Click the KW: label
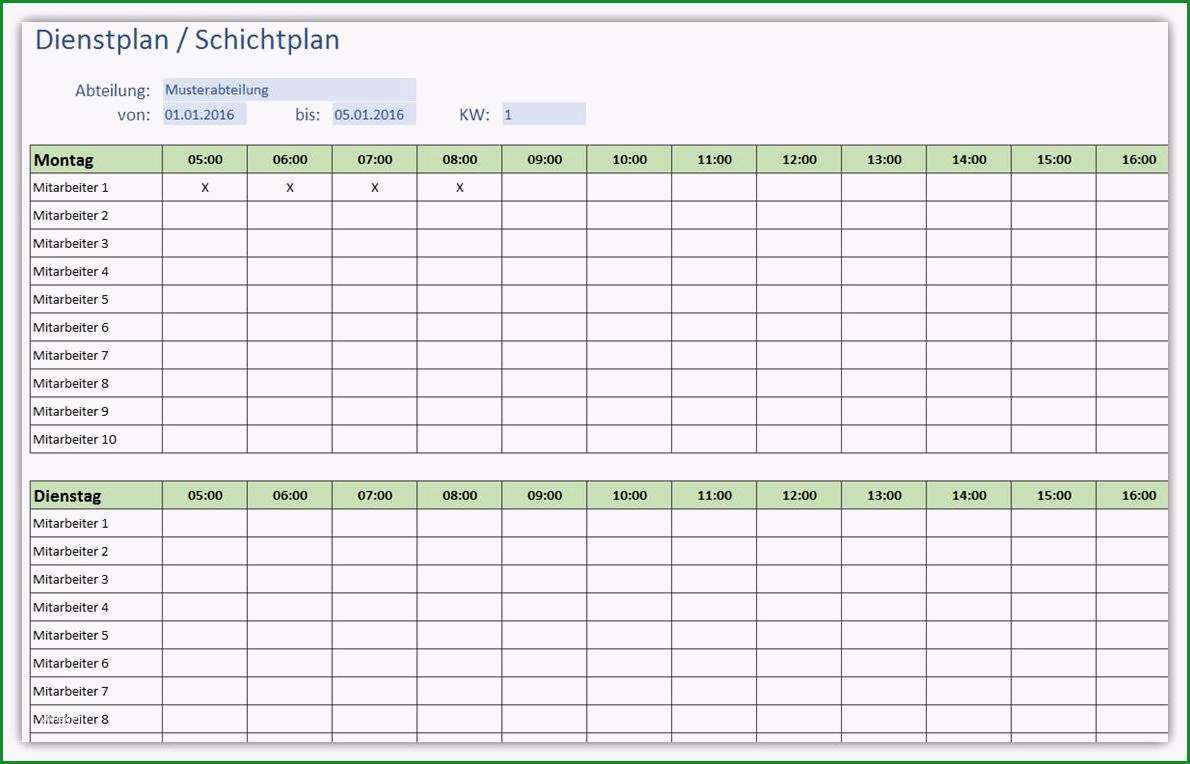This screenshot has width=1190, height=764. click(x=474, y=115)
